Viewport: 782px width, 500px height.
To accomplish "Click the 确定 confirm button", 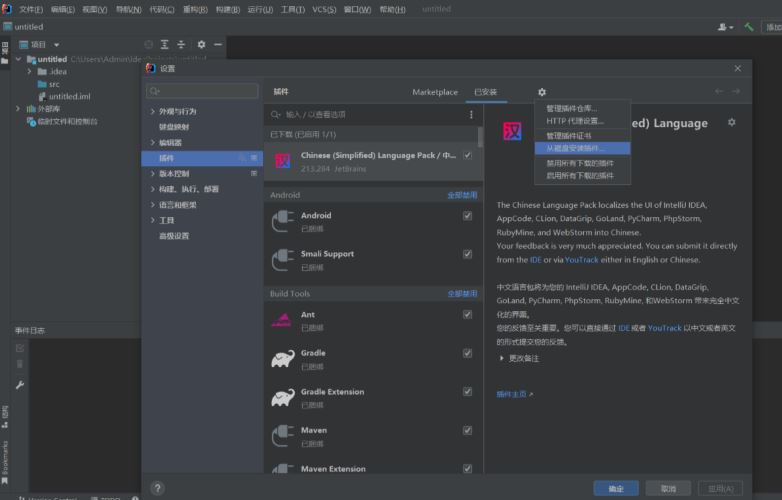I will [x=616, y=489].
